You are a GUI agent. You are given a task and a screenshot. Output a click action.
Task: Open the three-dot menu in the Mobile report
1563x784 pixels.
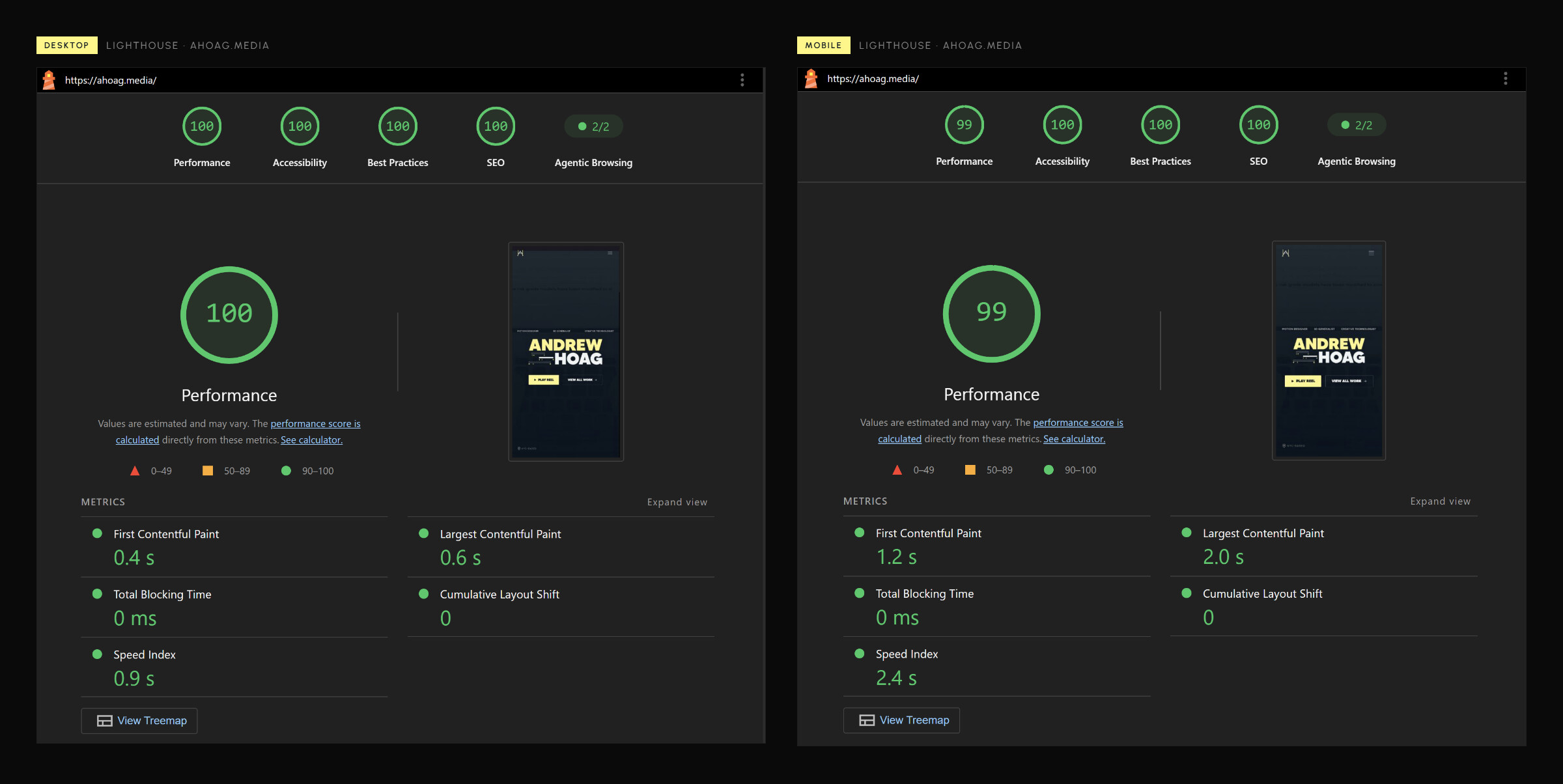[x=1505, y=79]
